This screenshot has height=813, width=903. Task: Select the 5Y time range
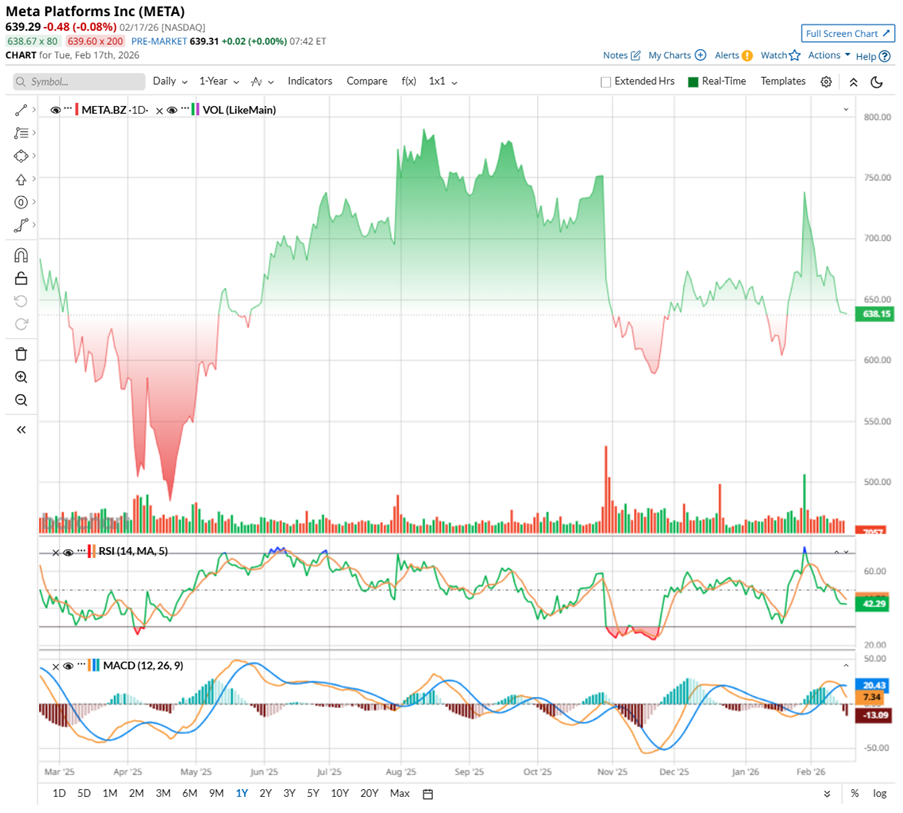pyautogui.click(x=313, y=793)
